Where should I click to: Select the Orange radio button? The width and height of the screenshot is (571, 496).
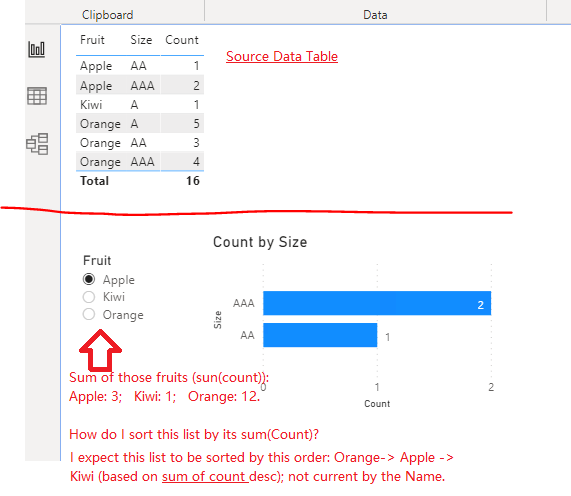click(89, 314)
